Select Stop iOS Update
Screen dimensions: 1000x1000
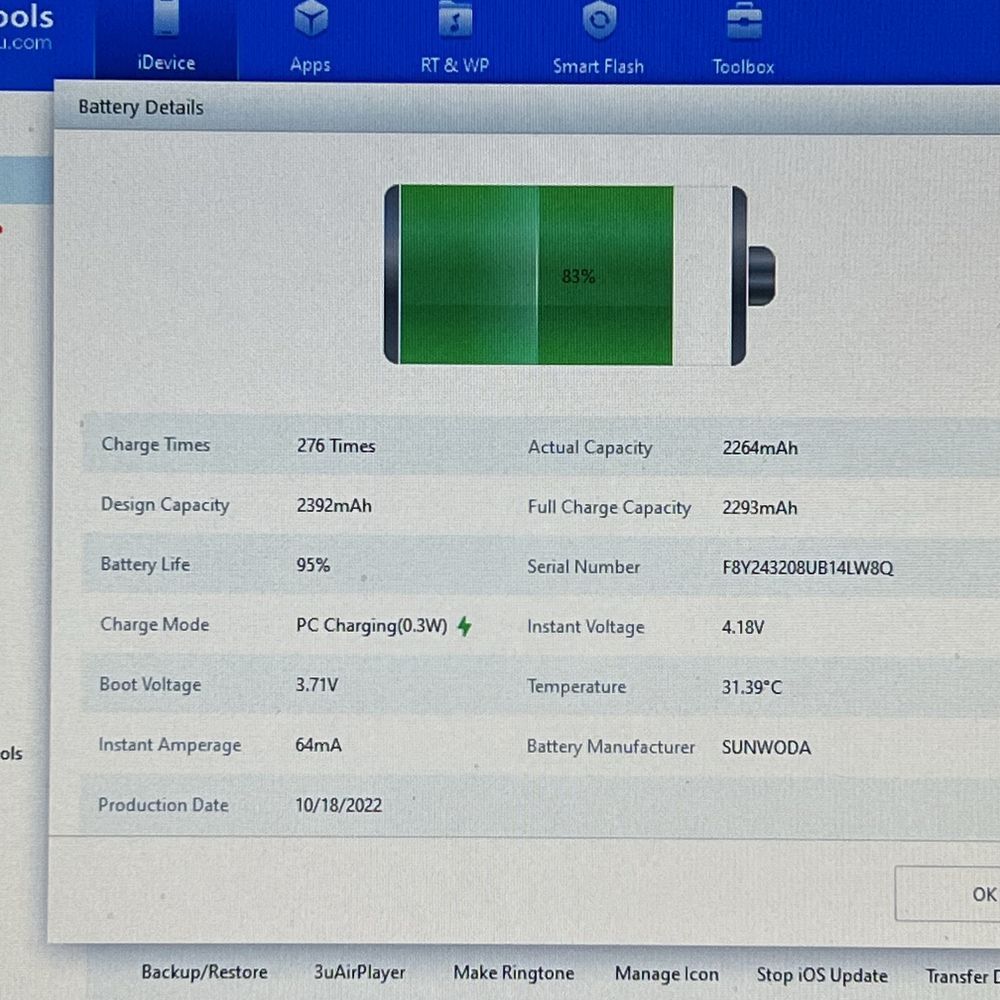pyautogui.click(x=822, y=975)
